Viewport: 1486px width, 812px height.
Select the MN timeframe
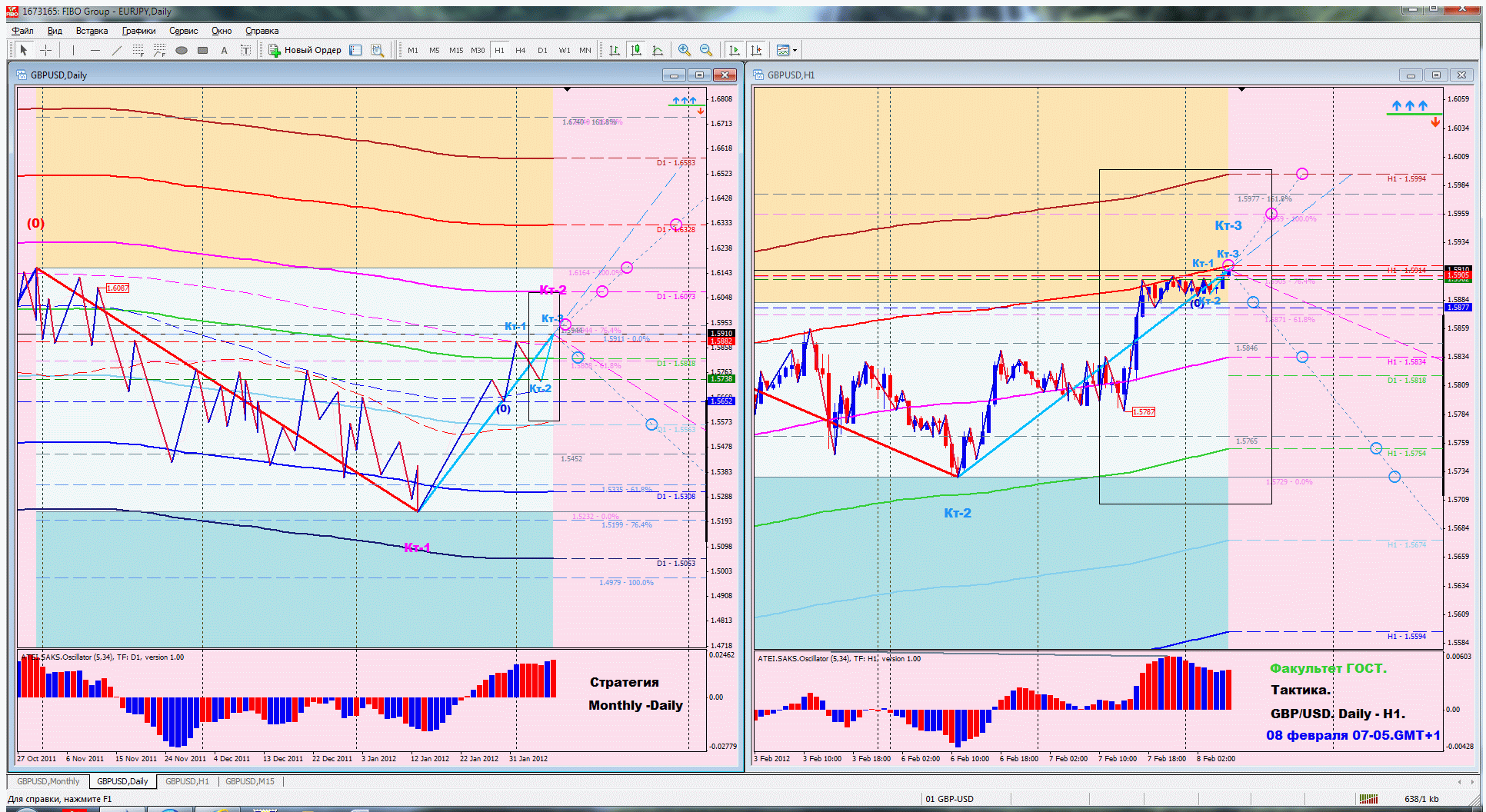coord(585,50)
